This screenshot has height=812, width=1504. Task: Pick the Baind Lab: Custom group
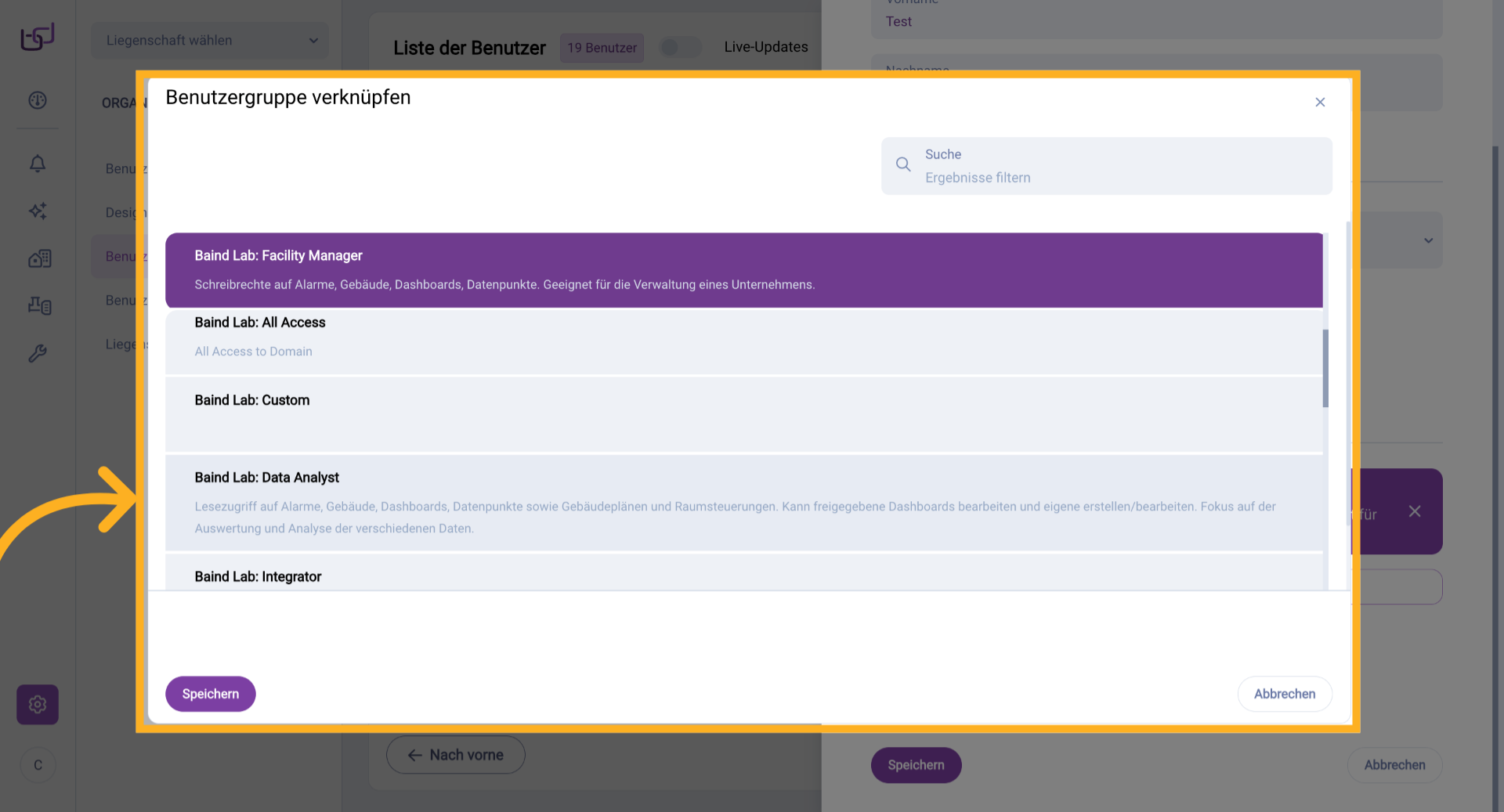pyautogui.click(x=743, y=413)
